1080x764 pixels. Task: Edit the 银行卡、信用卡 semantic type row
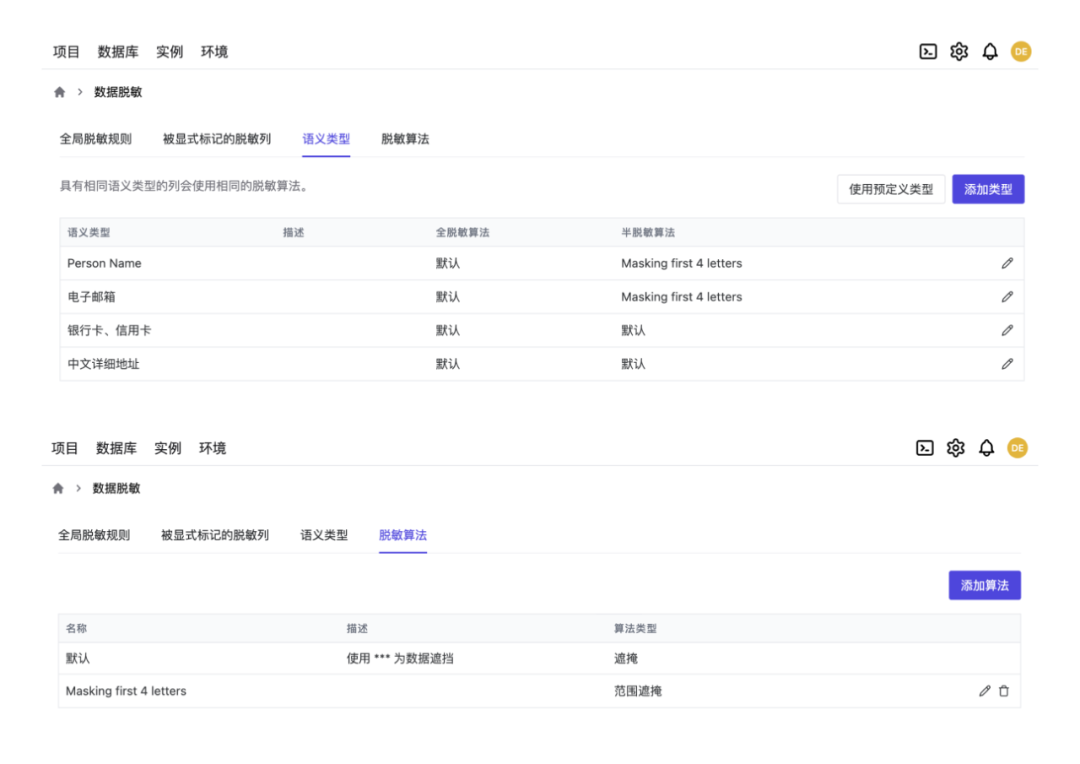(x=1007, y=331)
